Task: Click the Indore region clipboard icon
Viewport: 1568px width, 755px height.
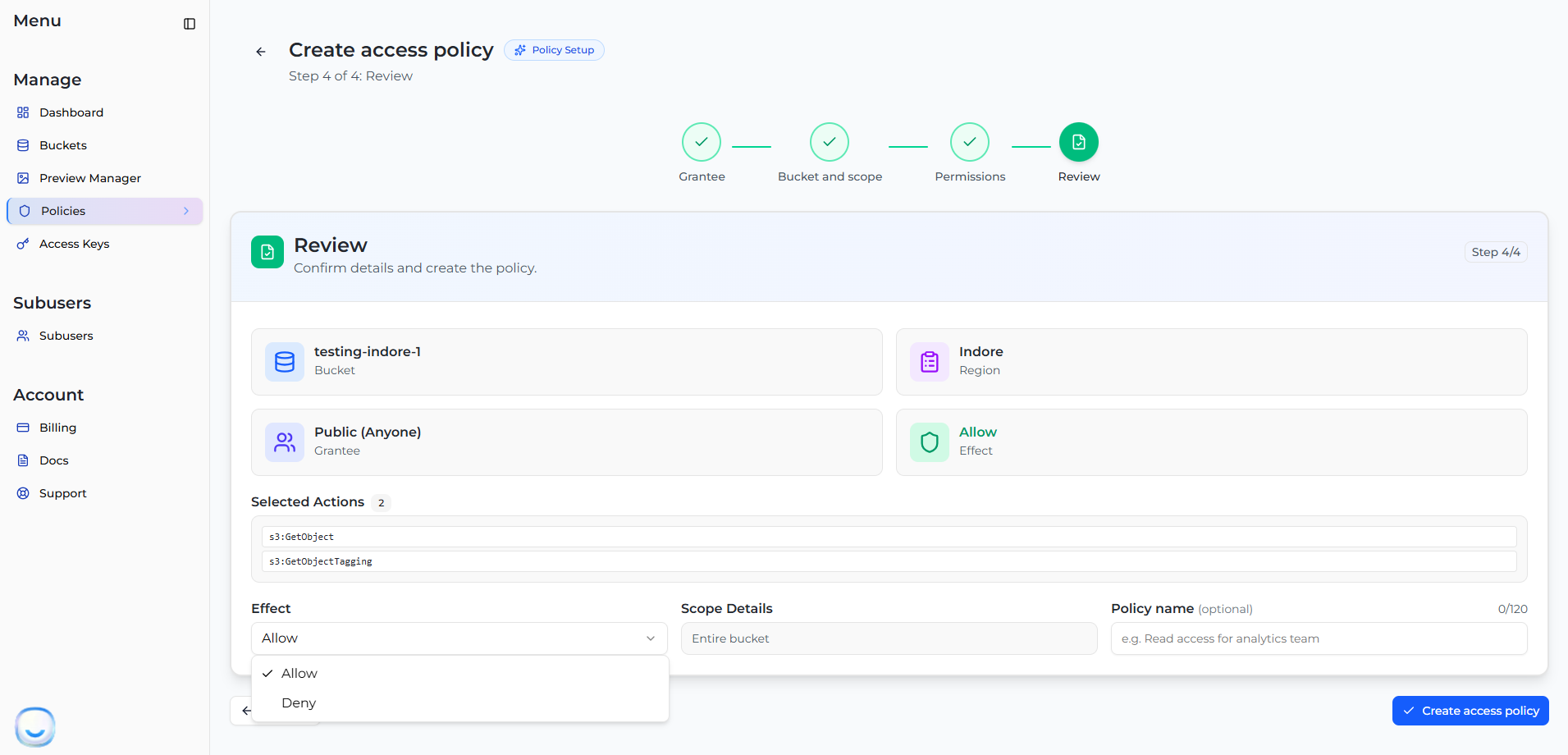Action: tap(930, 362)
